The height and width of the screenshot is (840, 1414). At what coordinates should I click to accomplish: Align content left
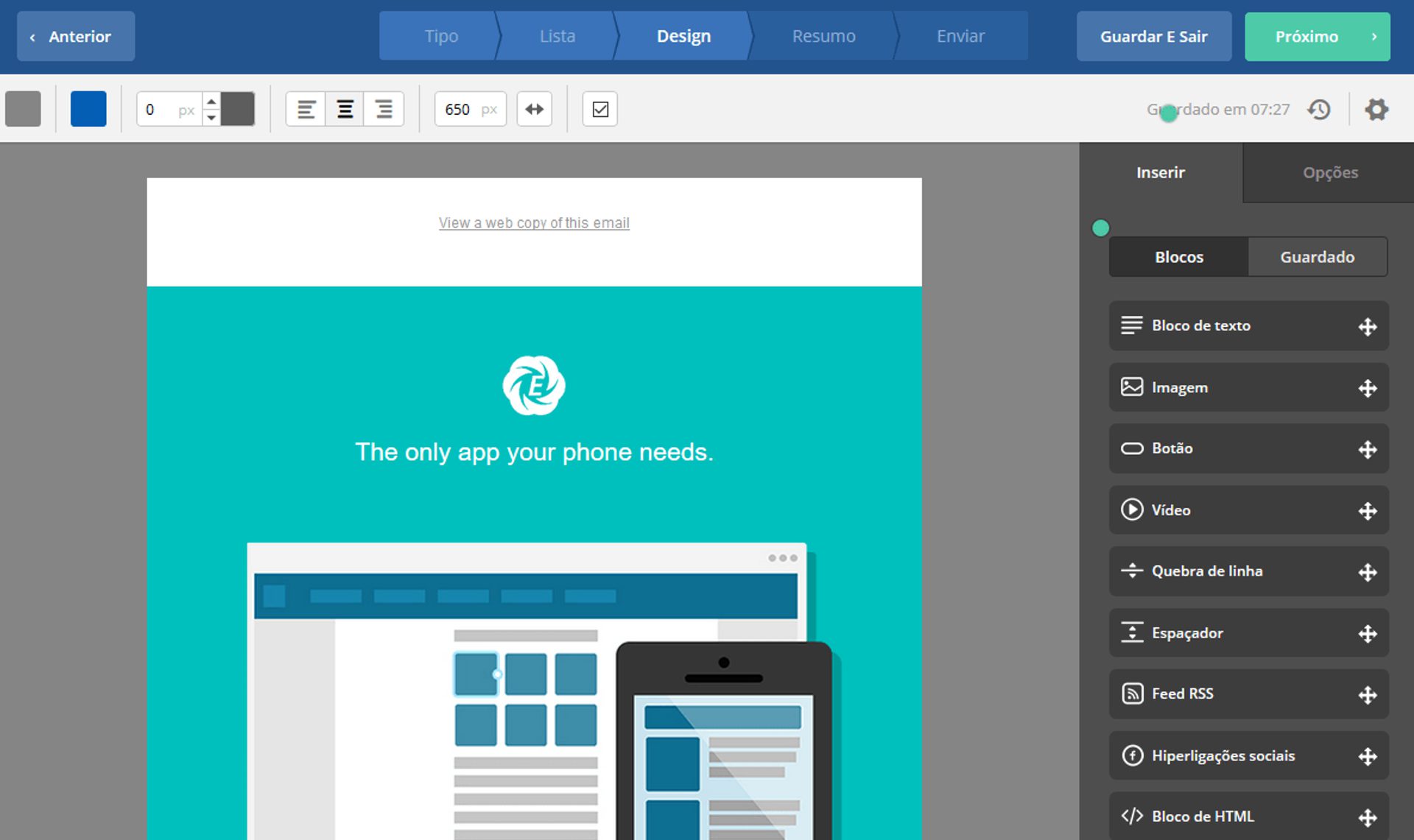(306, 110)
